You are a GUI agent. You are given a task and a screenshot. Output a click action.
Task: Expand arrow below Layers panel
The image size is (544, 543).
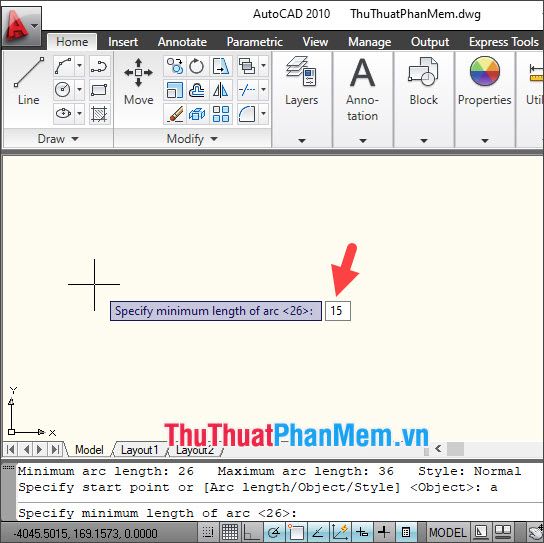[x=302, y=141]
